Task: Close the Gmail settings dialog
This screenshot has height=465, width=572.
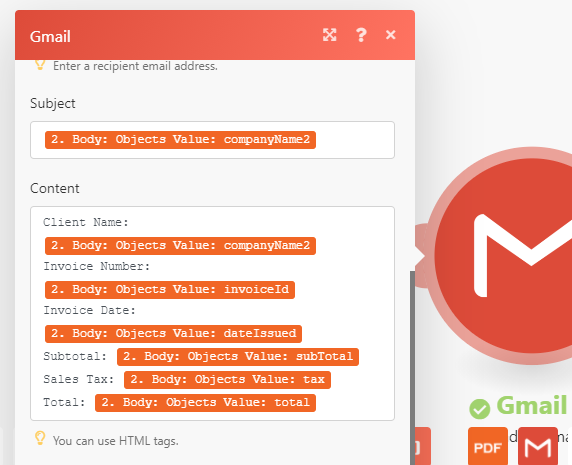Action: click(x=391, y=35)
